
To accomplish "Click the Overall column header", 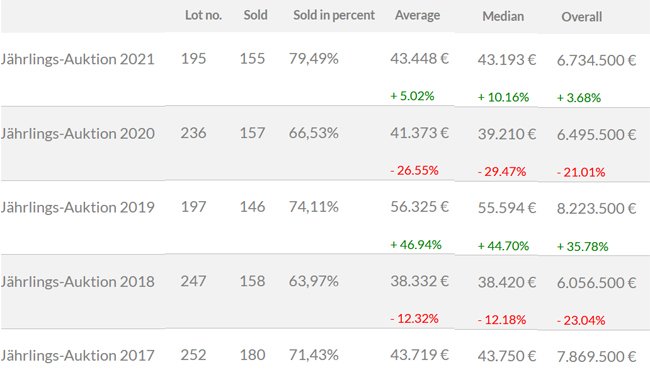I will click(582, 17).
